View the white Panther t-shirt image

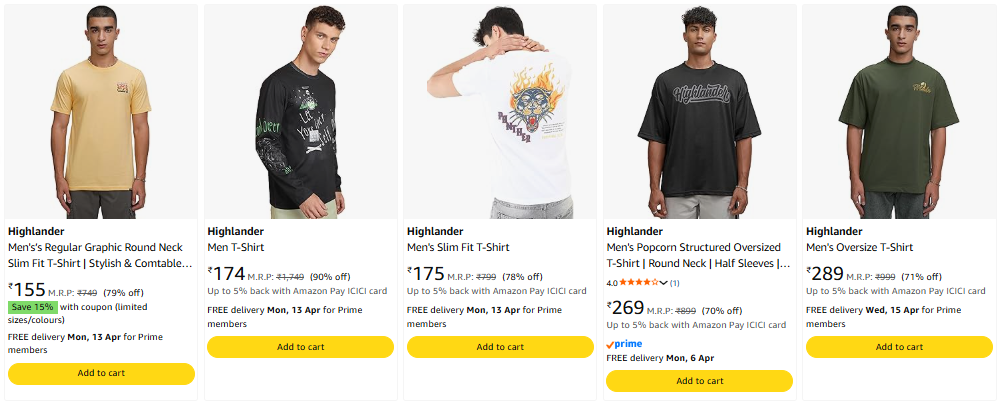(x=500, y=112)
